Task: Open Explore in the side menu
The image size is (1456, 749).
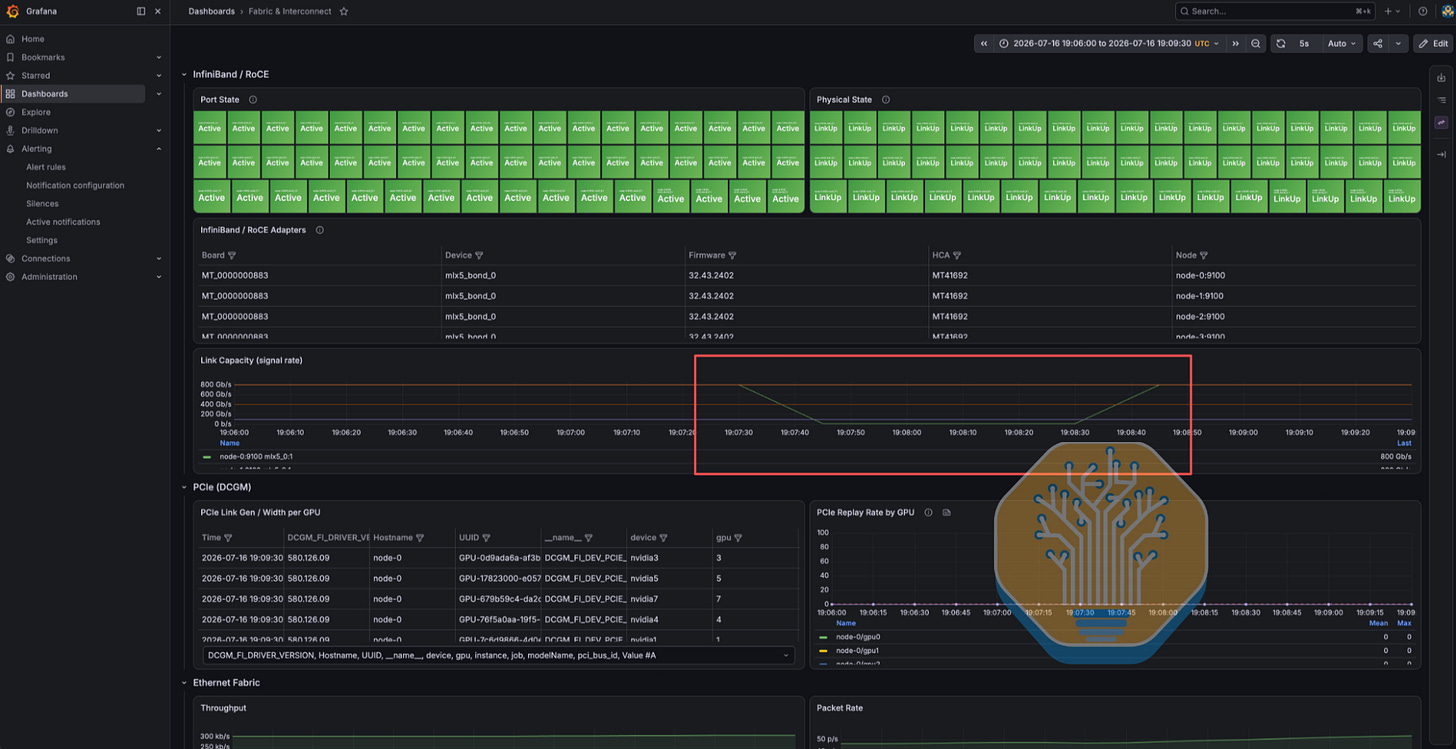Action: (36, 112)
